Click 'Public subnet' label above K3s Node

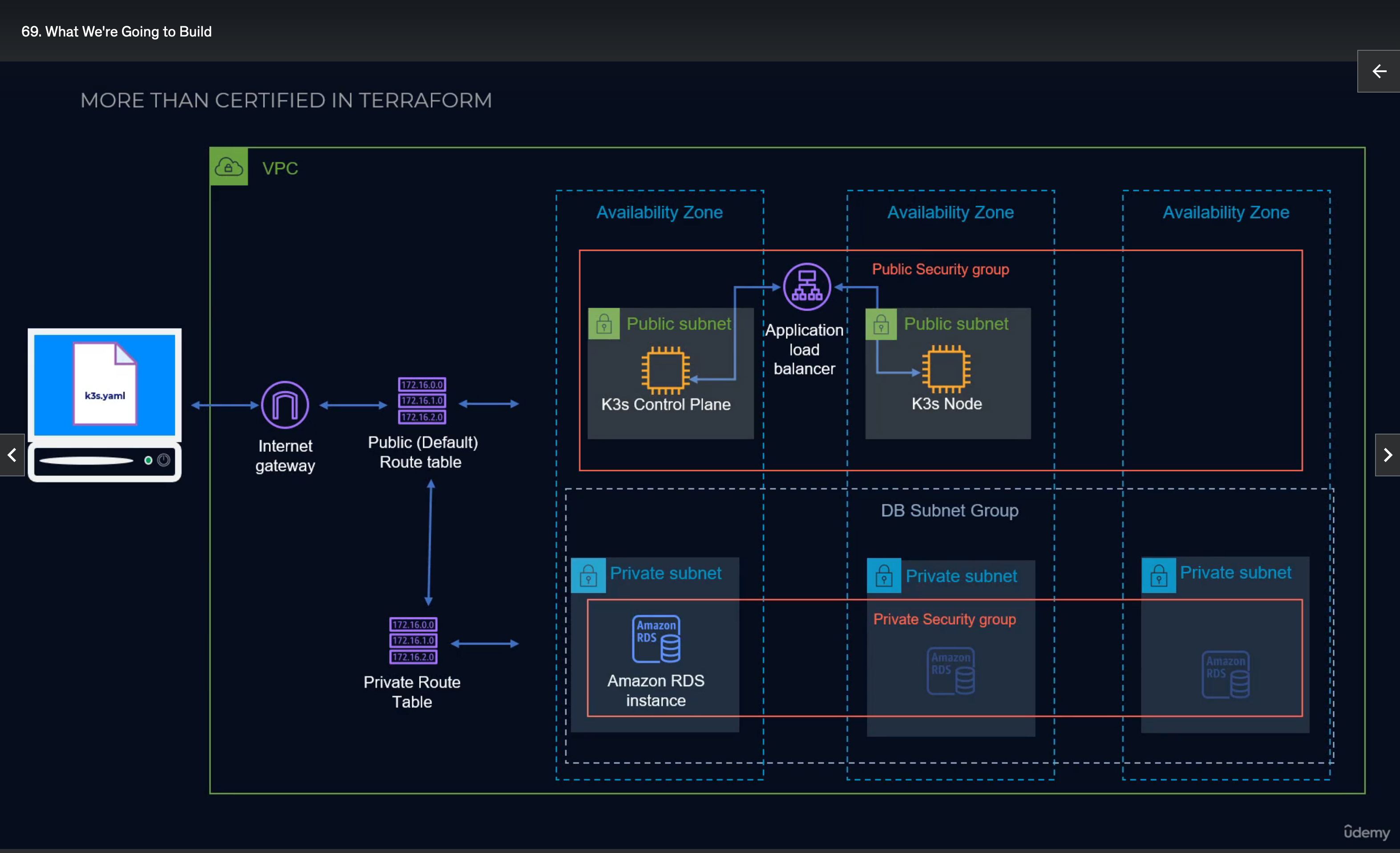956,324
